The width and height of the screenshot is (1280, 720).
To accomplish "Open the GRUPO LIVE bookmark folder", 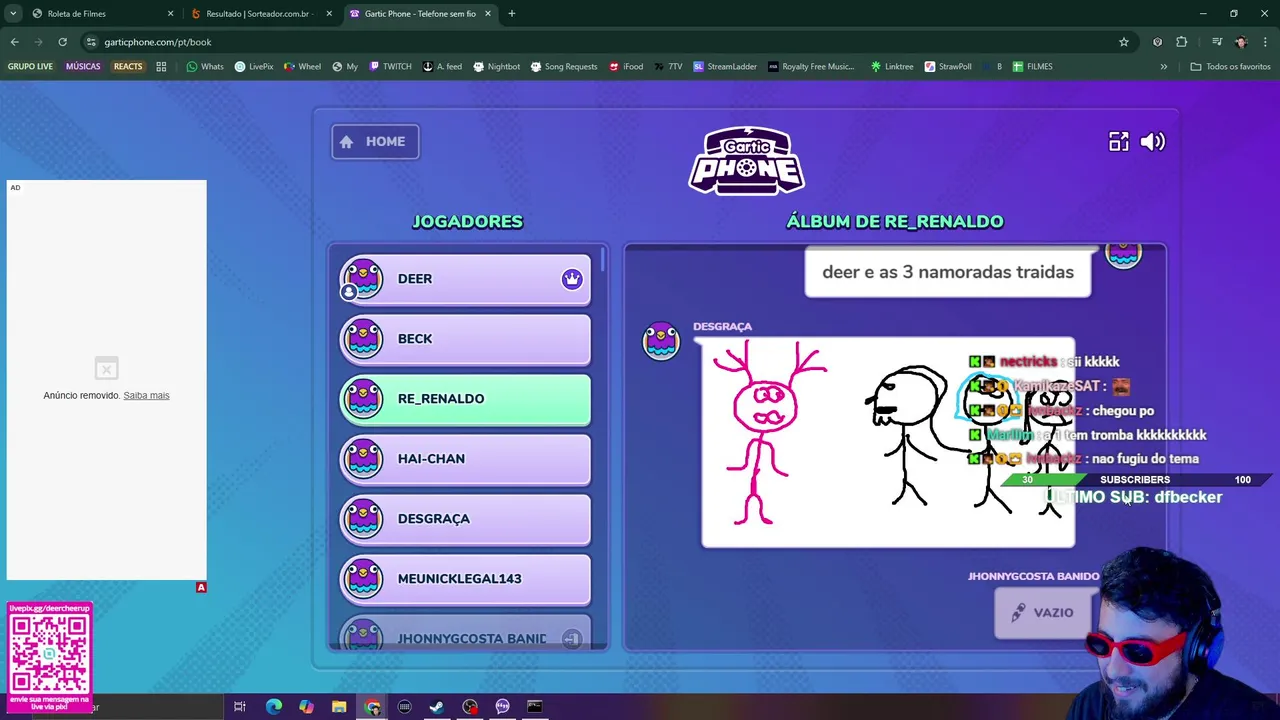I will pyautogui.click(x=30, y=67).
